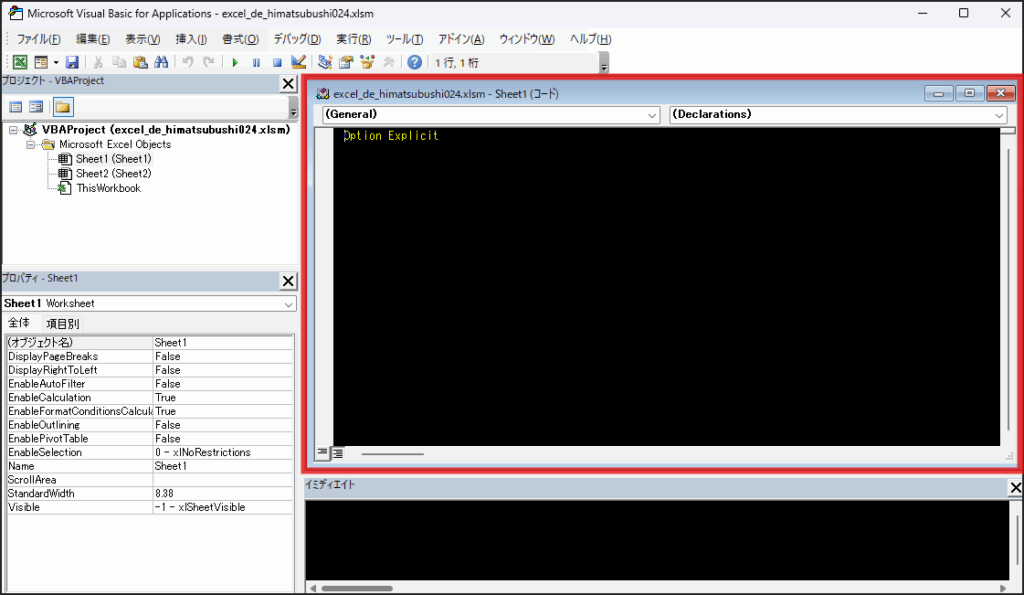
Task: Click the Undo arrow icon
Action: click(x=187, y=62)
